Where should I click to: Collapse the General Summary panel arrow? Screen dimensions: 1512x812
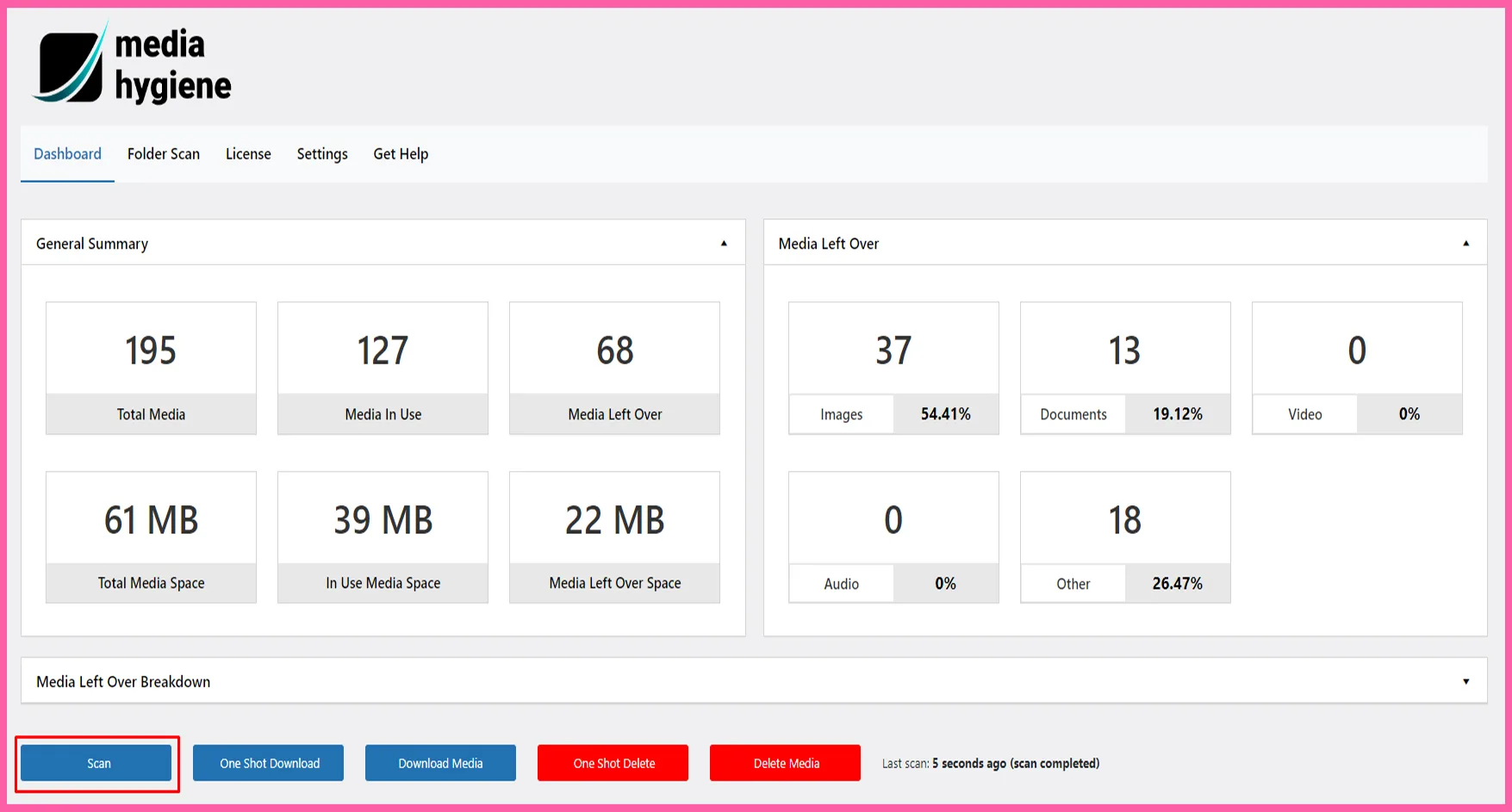click(724, 244)
